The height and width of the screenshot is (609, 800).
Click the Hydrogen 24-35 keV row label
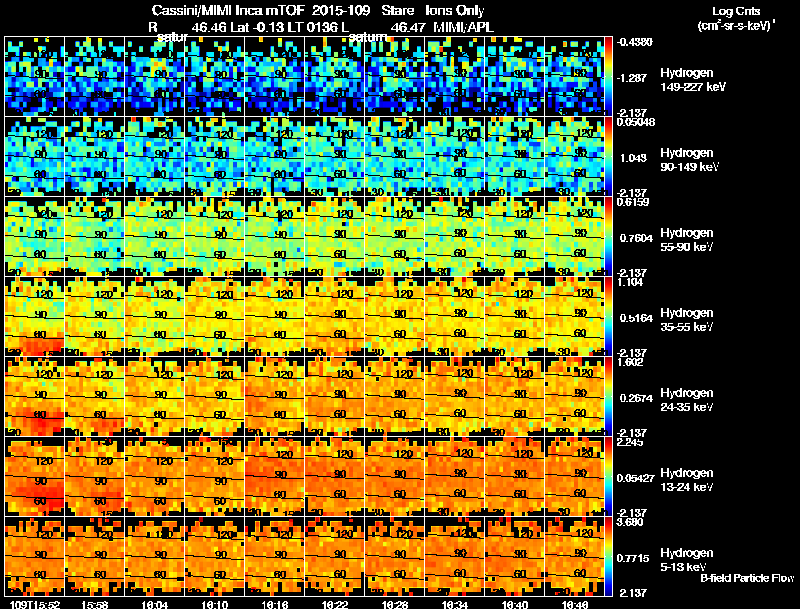[x=687, y=400]
